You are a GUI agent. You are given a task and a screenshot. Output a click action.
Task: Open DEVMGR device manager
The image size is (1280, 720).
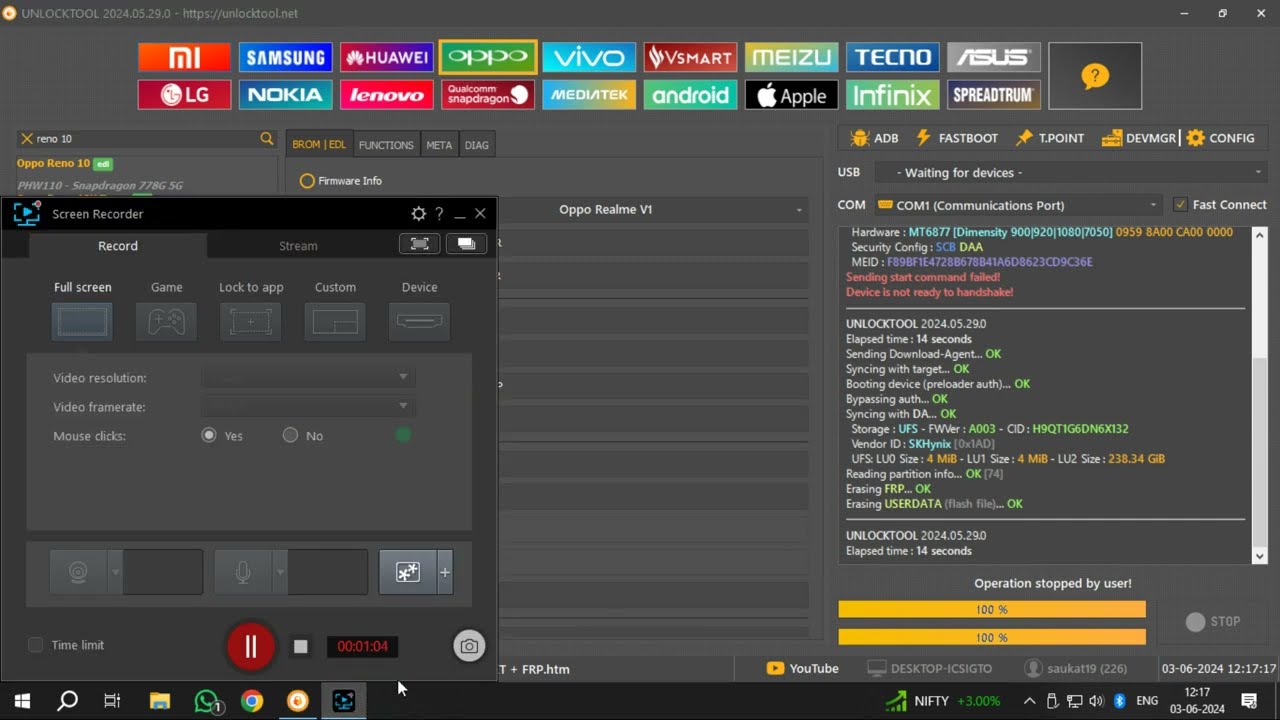(x=1138, y=138)
